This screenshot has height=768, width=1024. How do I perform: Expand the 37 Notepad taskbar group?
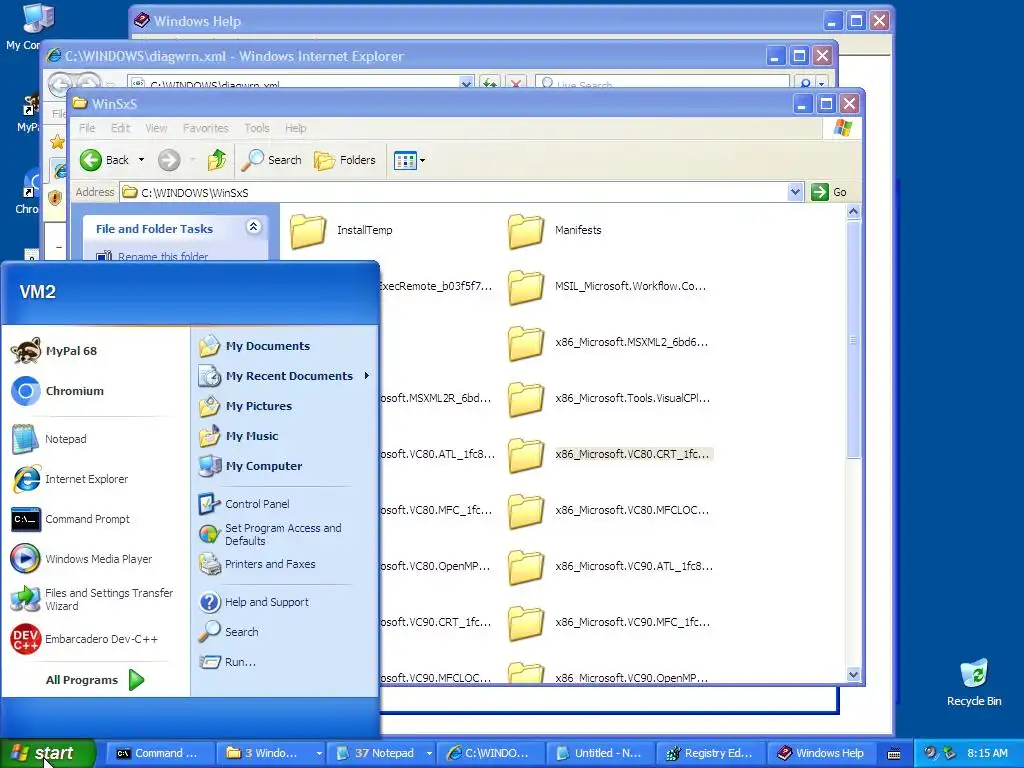429,753
